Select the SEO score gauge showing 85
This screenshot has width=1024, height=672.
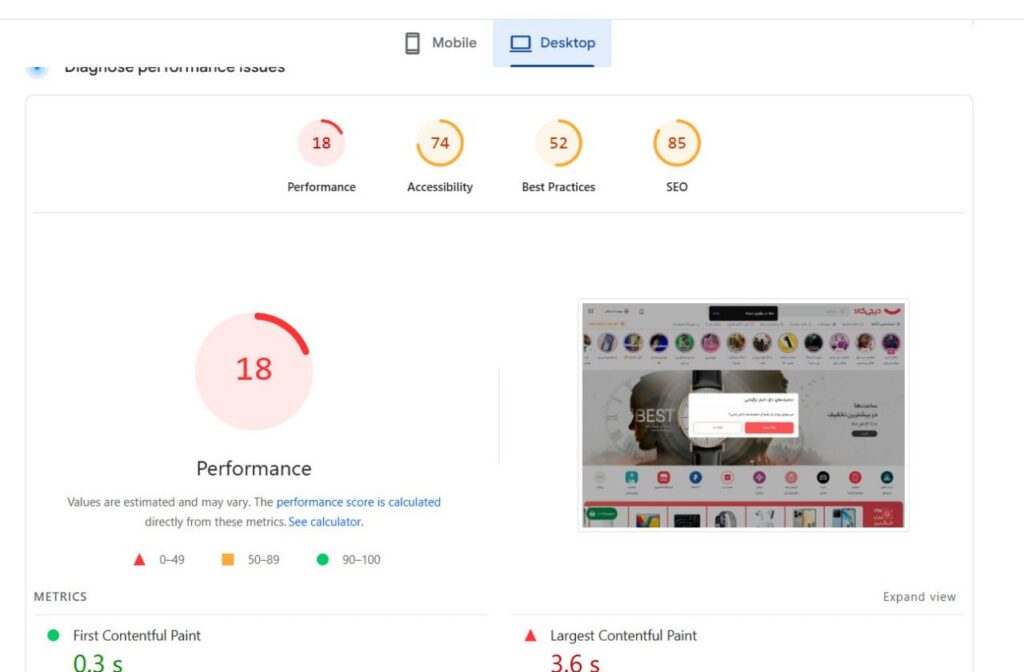677,143
